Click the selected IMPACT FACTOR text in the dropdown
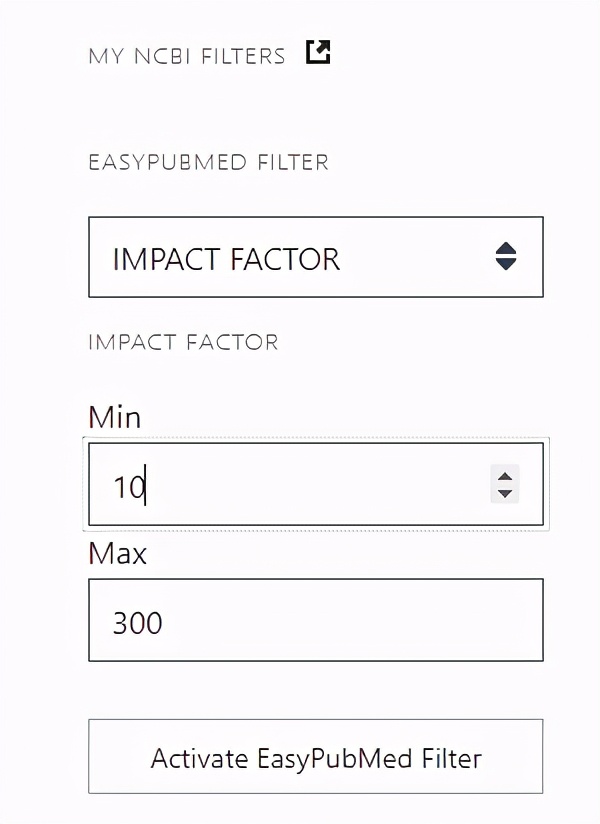Screen dimensions: 600x824 226,259
